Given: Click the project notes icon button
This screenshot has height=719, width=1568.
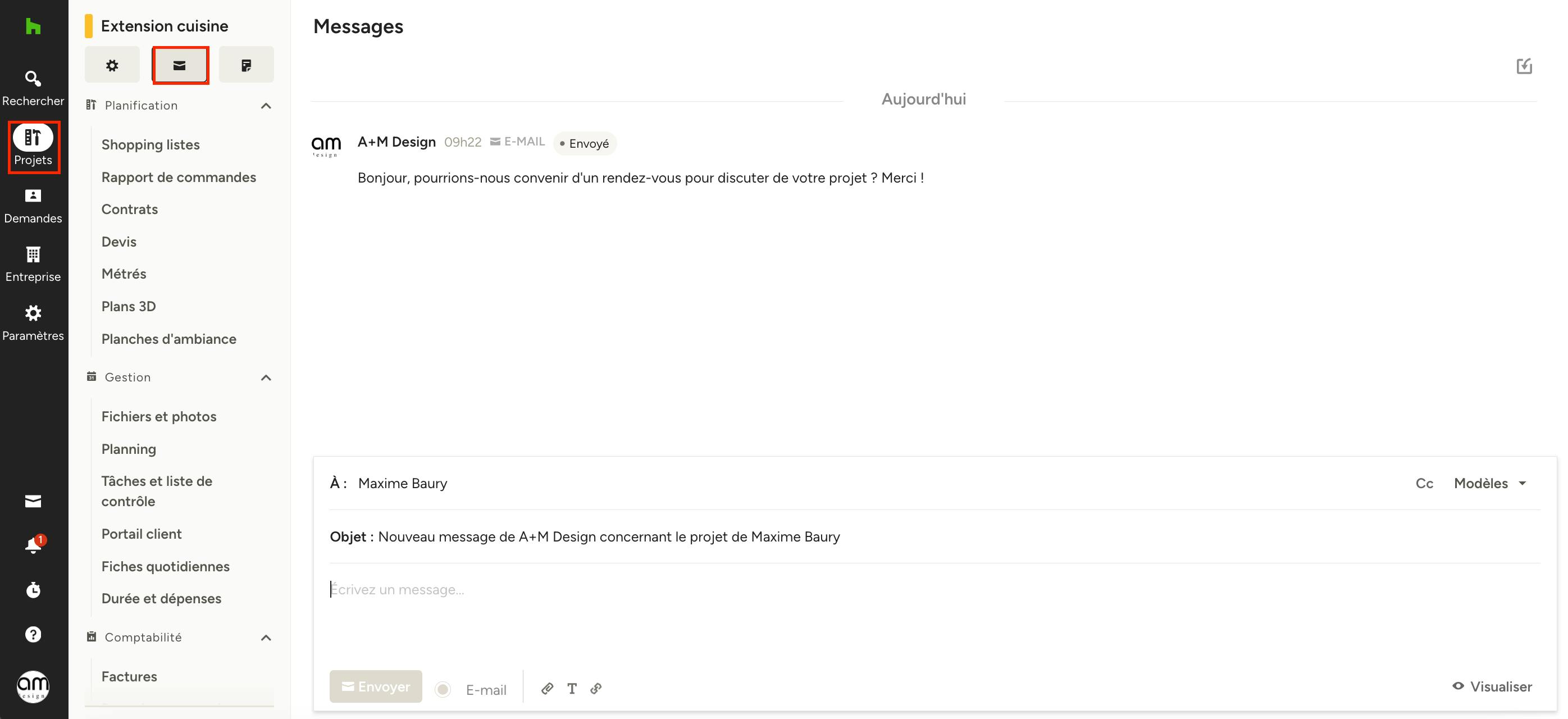Looking at the screenshot, I should [246, 65].
